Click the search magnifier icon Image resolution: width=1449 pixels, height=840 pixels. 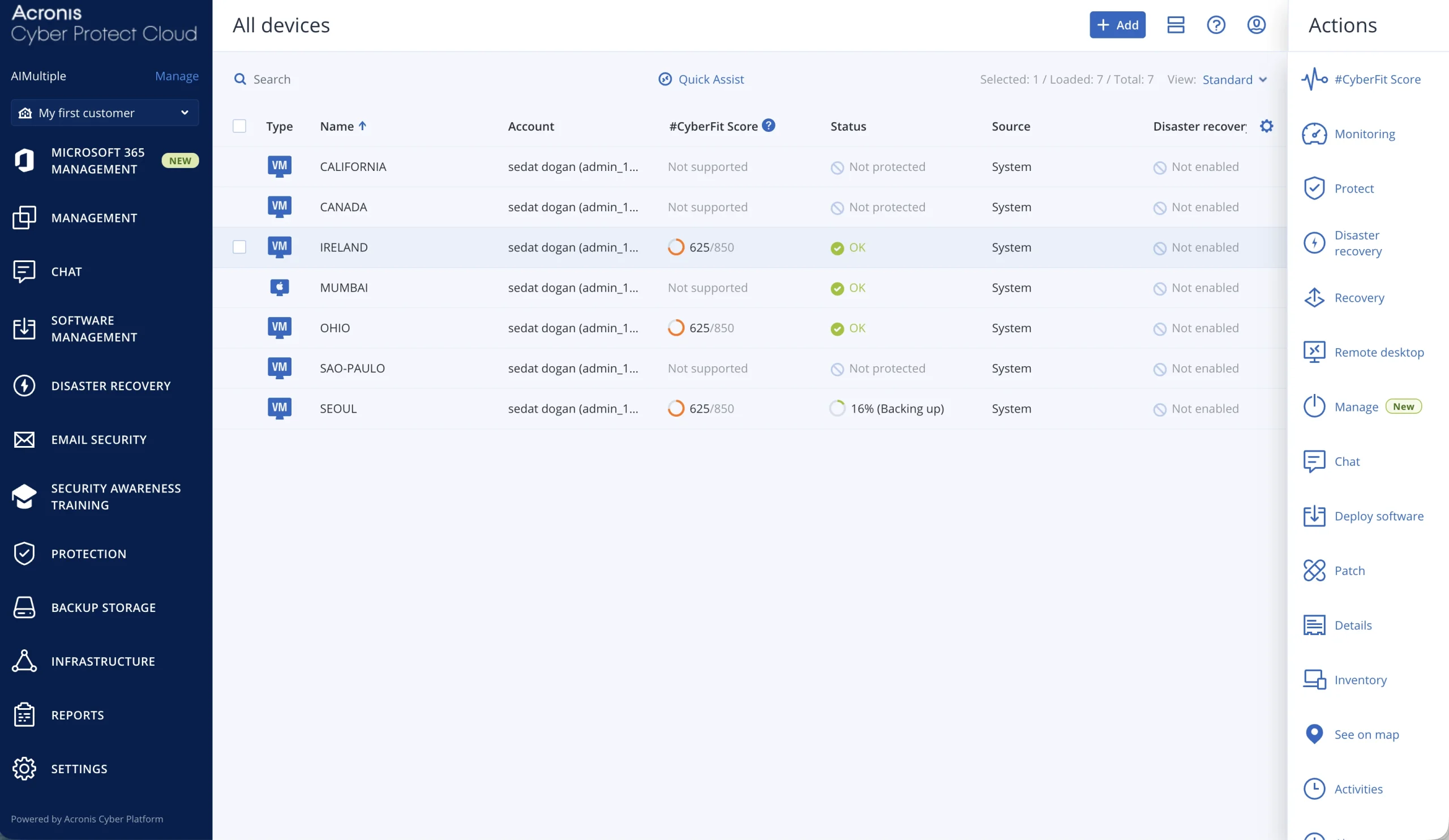pos(240,79)
